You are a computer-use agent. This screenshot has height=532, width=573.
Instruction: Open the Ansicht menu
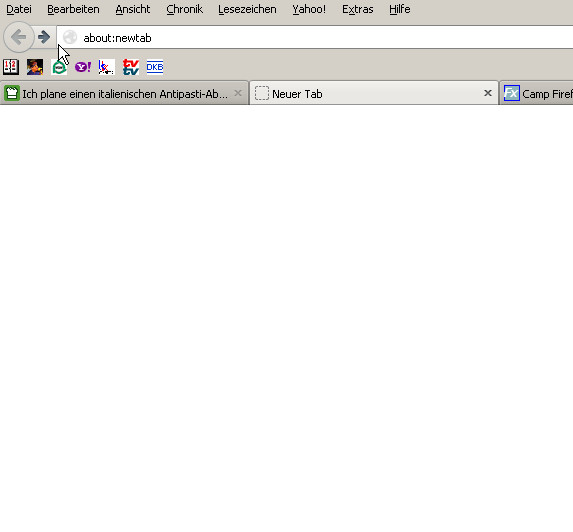133,9
